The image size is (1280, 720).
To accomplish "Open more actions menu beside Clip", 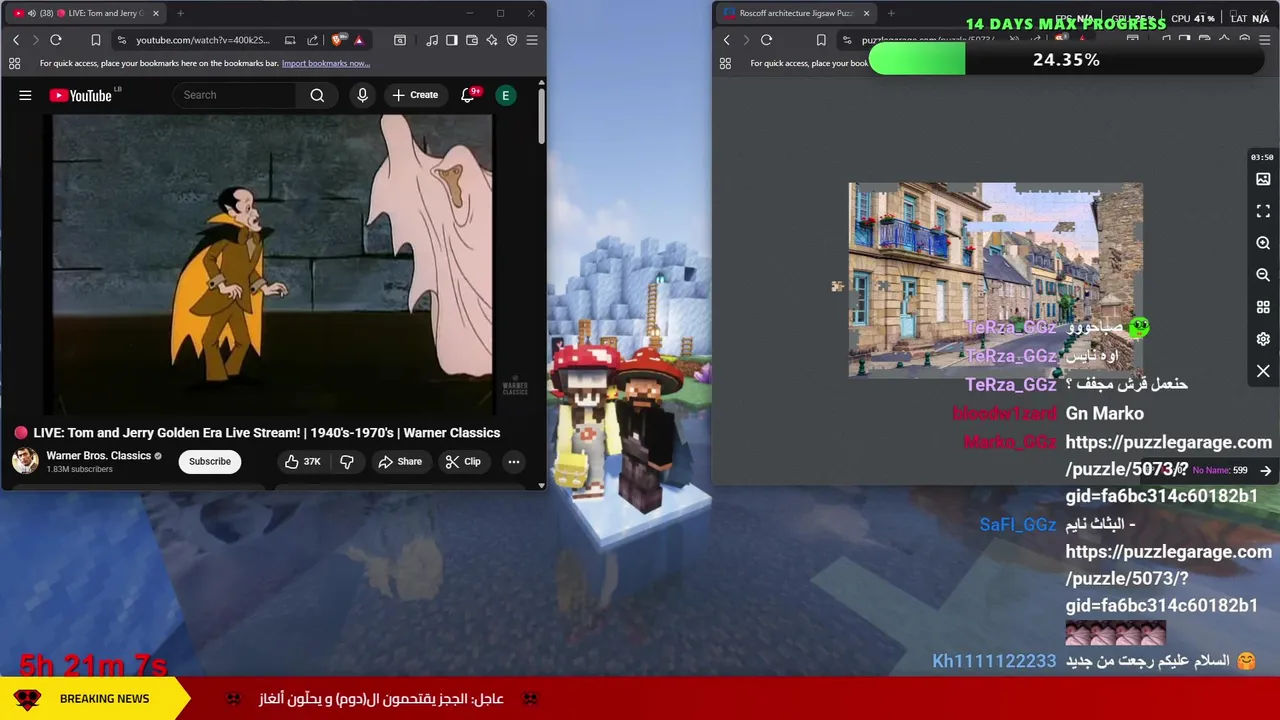I will click(x=513, y=461).
